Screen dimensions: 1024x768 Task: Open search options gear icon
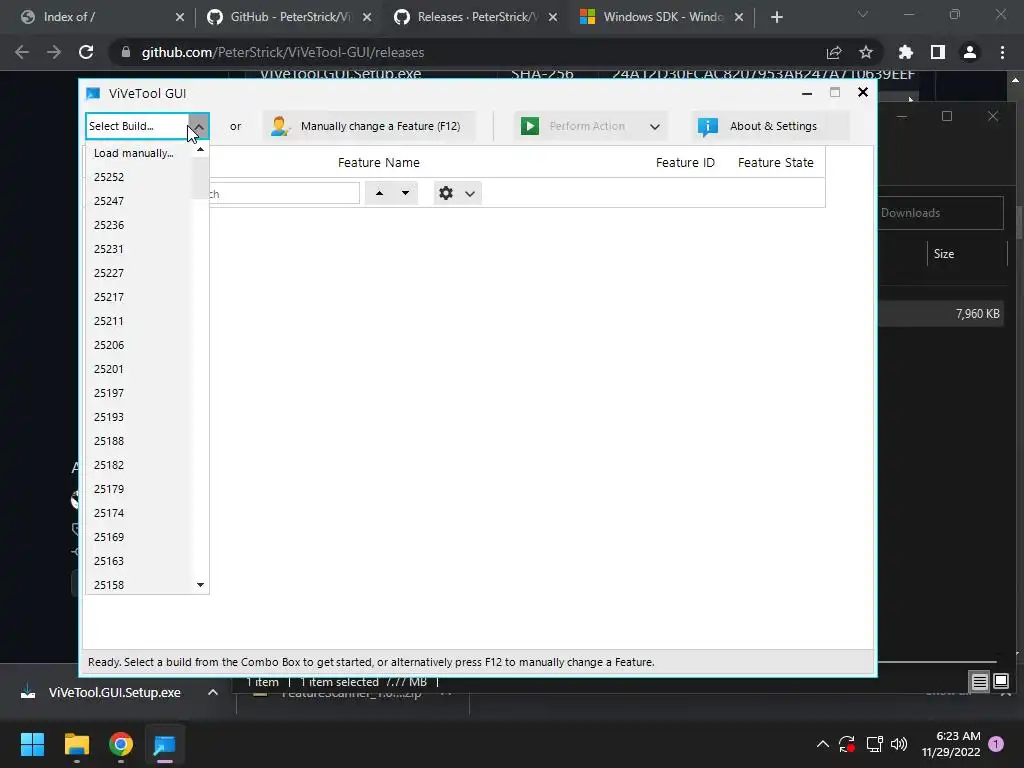coord(446,193)
